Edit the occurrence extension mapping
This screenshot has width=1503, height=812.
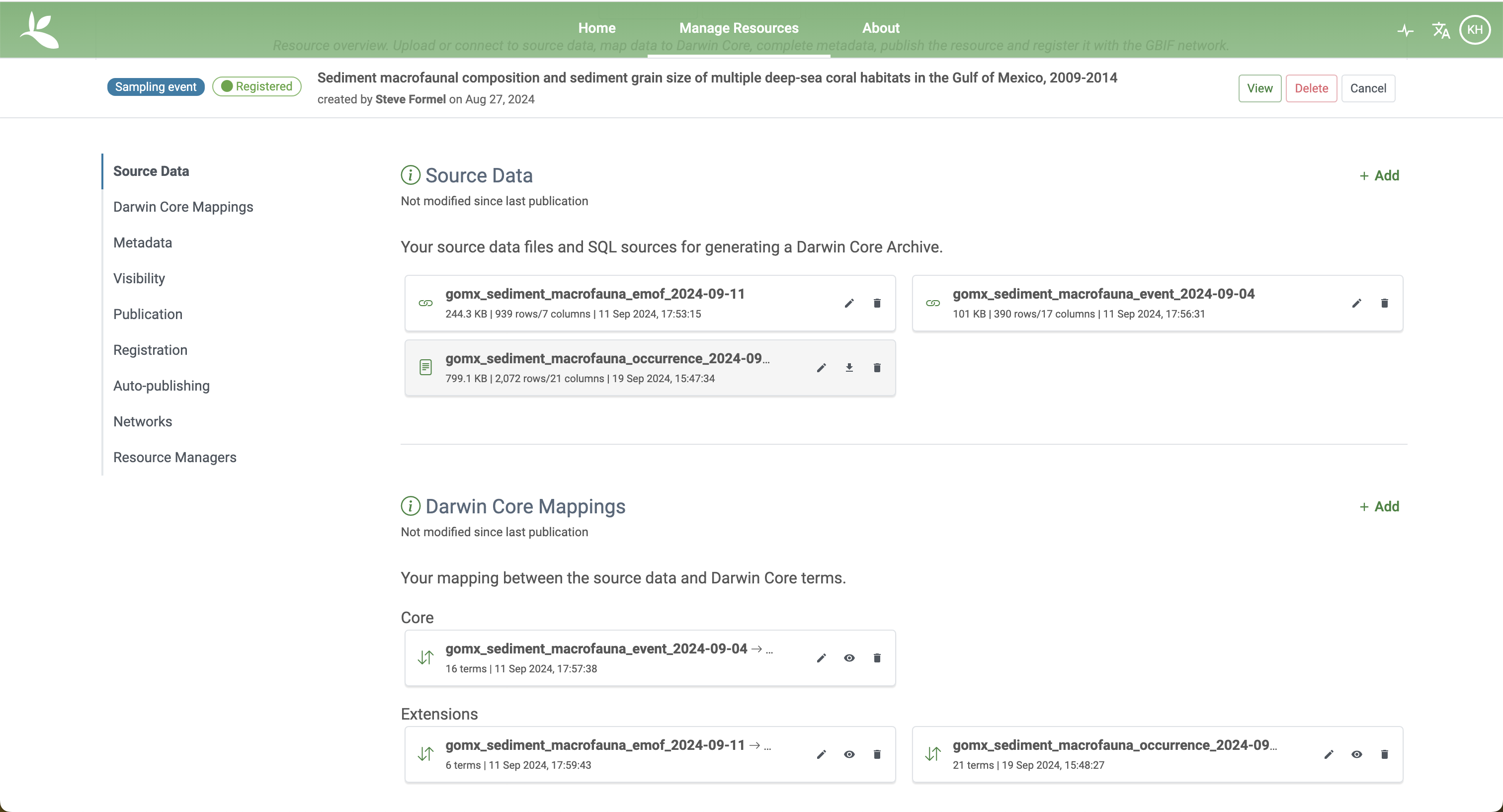pyautogui.click(x=1329, y=754)
